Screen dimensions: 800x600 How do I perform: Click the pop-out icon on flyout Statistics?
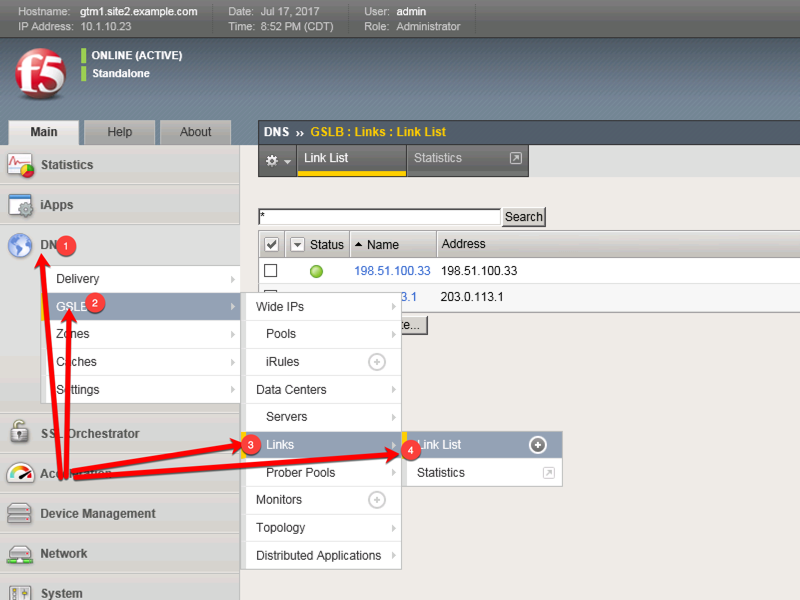click(x=548, y=473)
